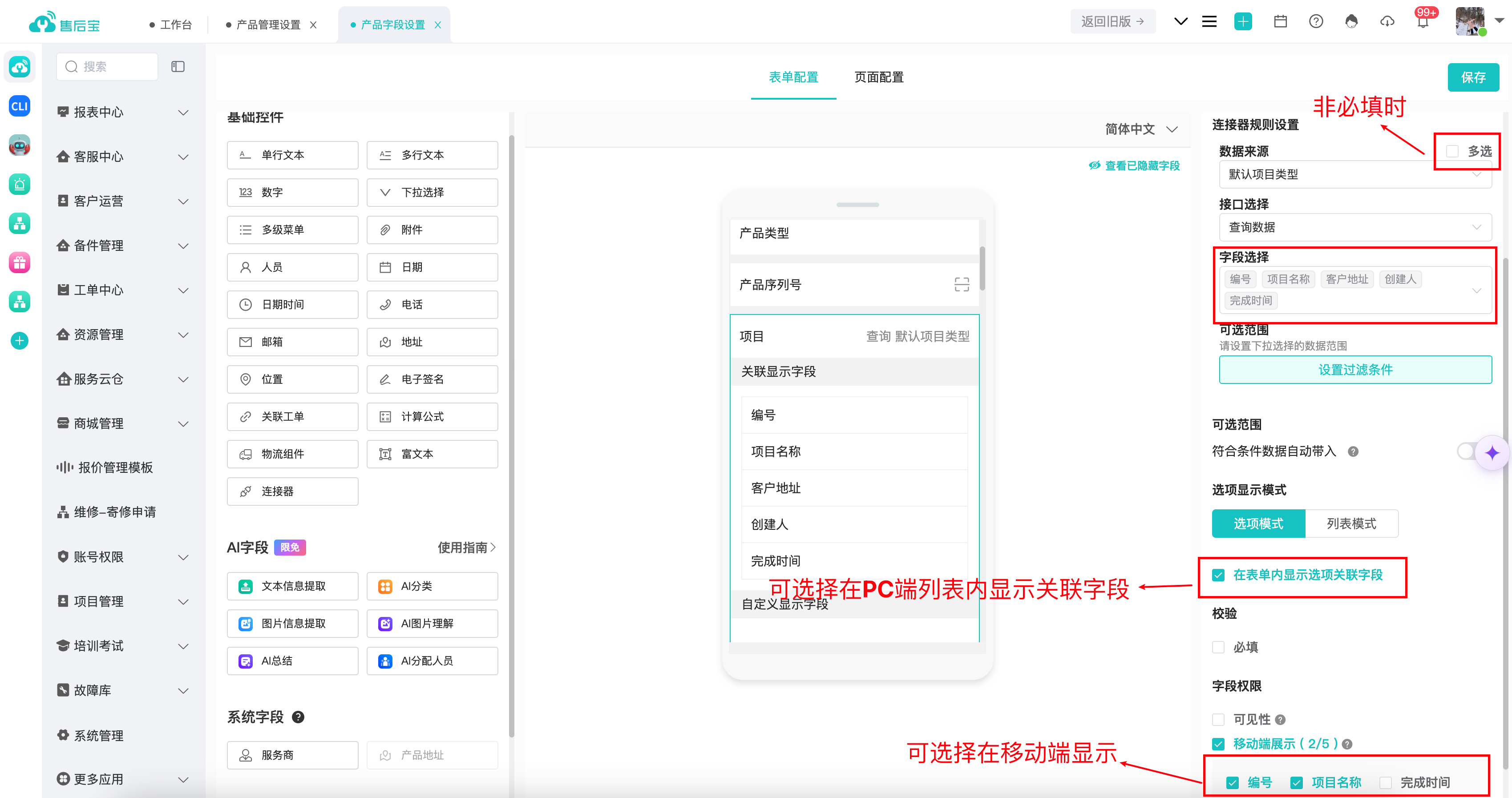Uncheck 在表单内显示选项关联字段
1512x798 pixels.
coord(1218,575)
